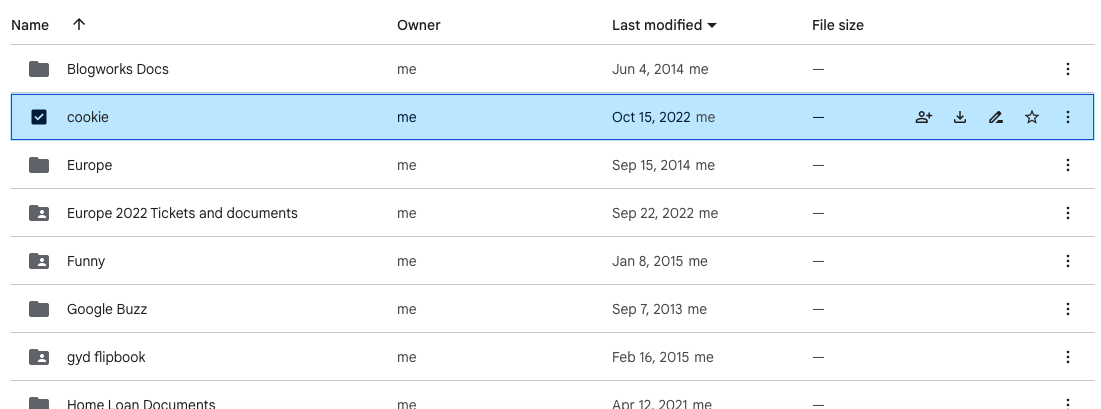Sort by the Name column header
The image size is (1101, 409).
tap(30, 25)
